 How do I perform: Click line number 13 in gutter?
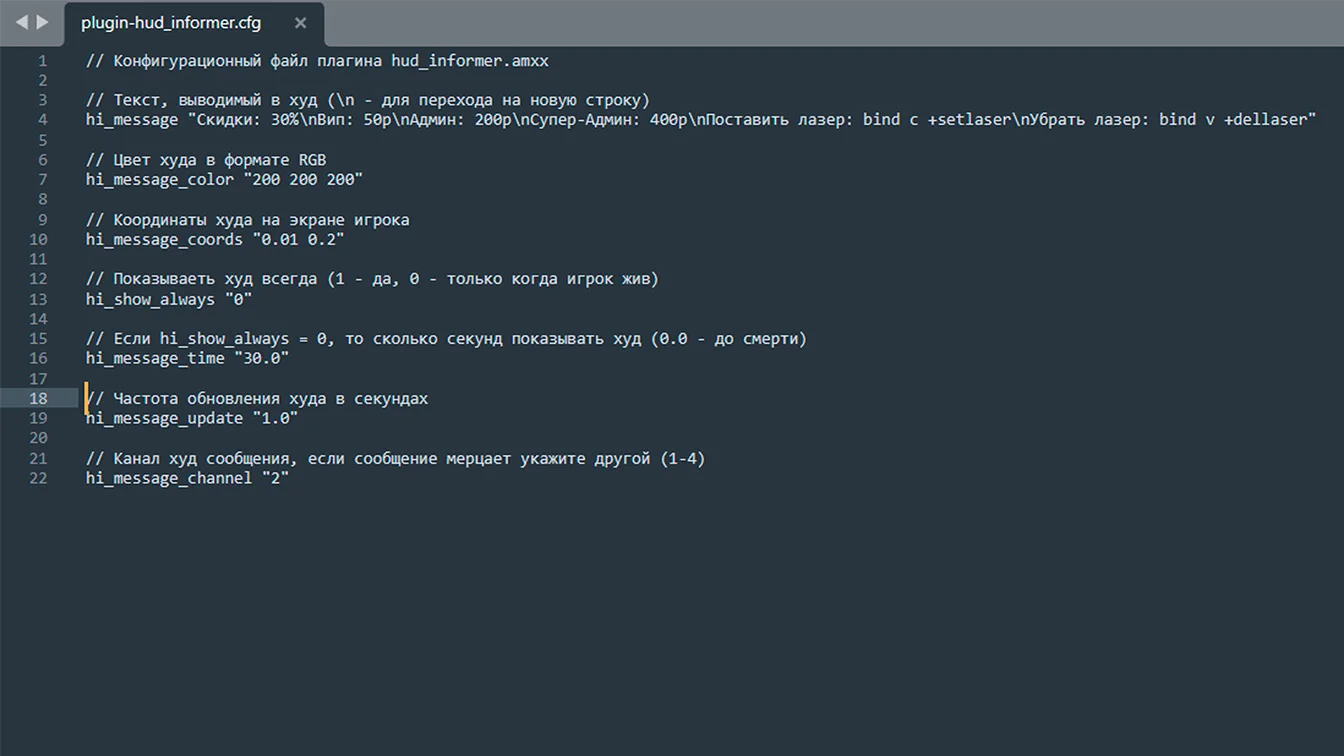click(38, 299)
